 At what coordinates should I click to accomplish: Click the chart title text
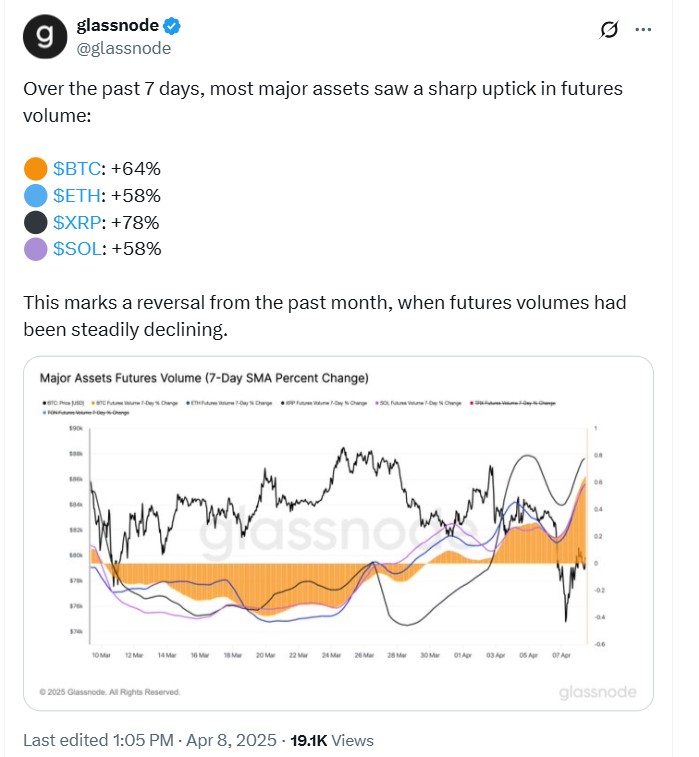tap(204, 378)
